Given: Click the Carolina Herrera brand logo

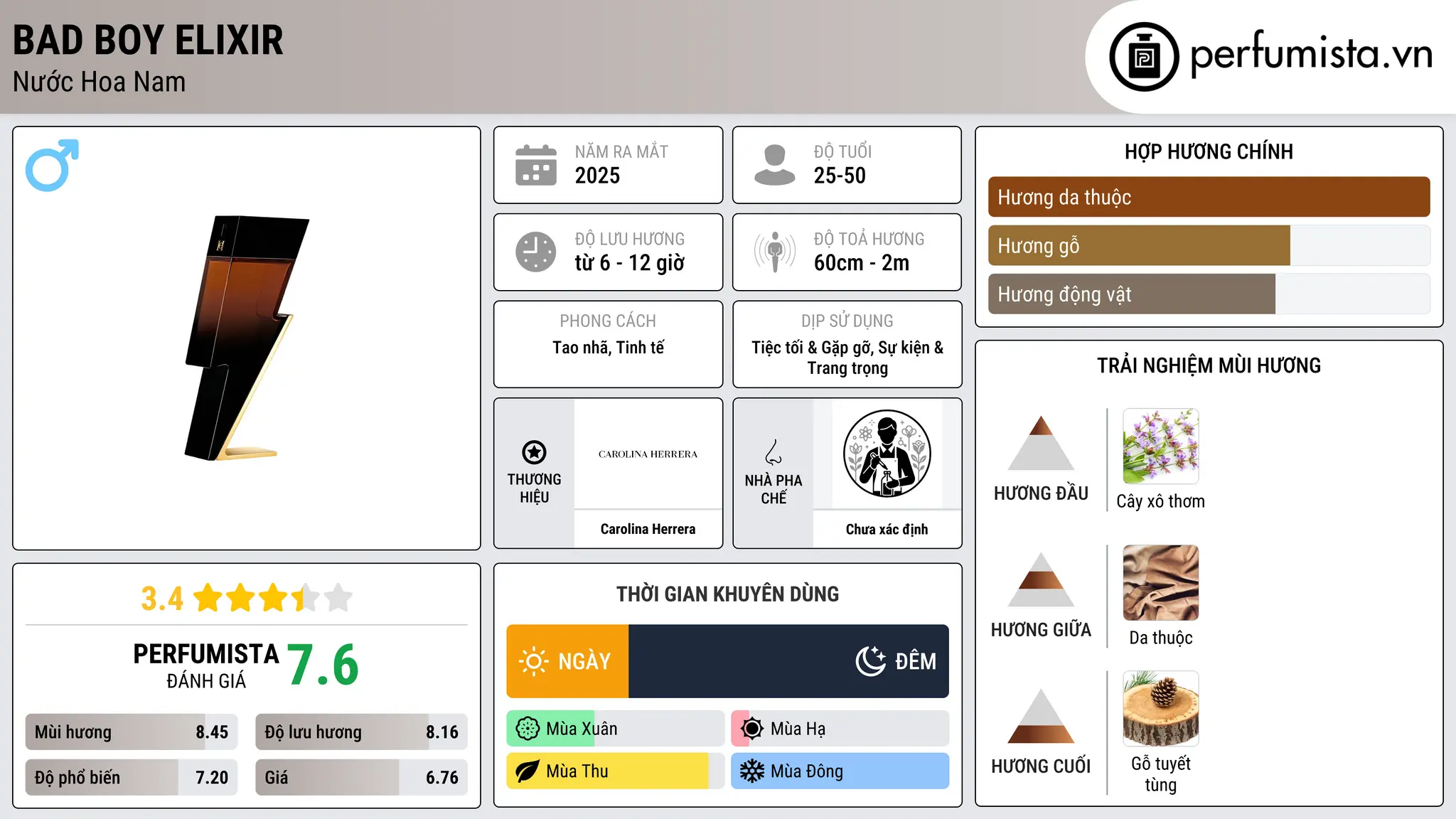Looking at the screenshot, I should coord(648,454).
